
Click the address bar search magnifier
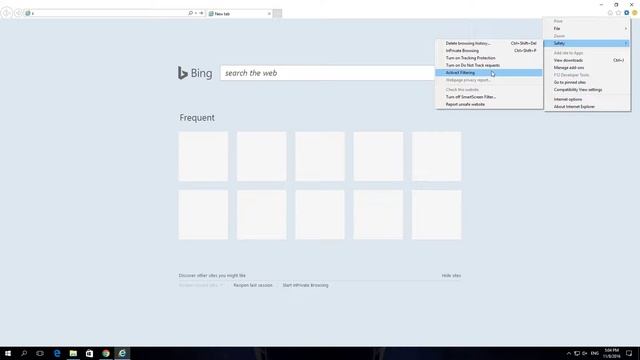[190, 13]
